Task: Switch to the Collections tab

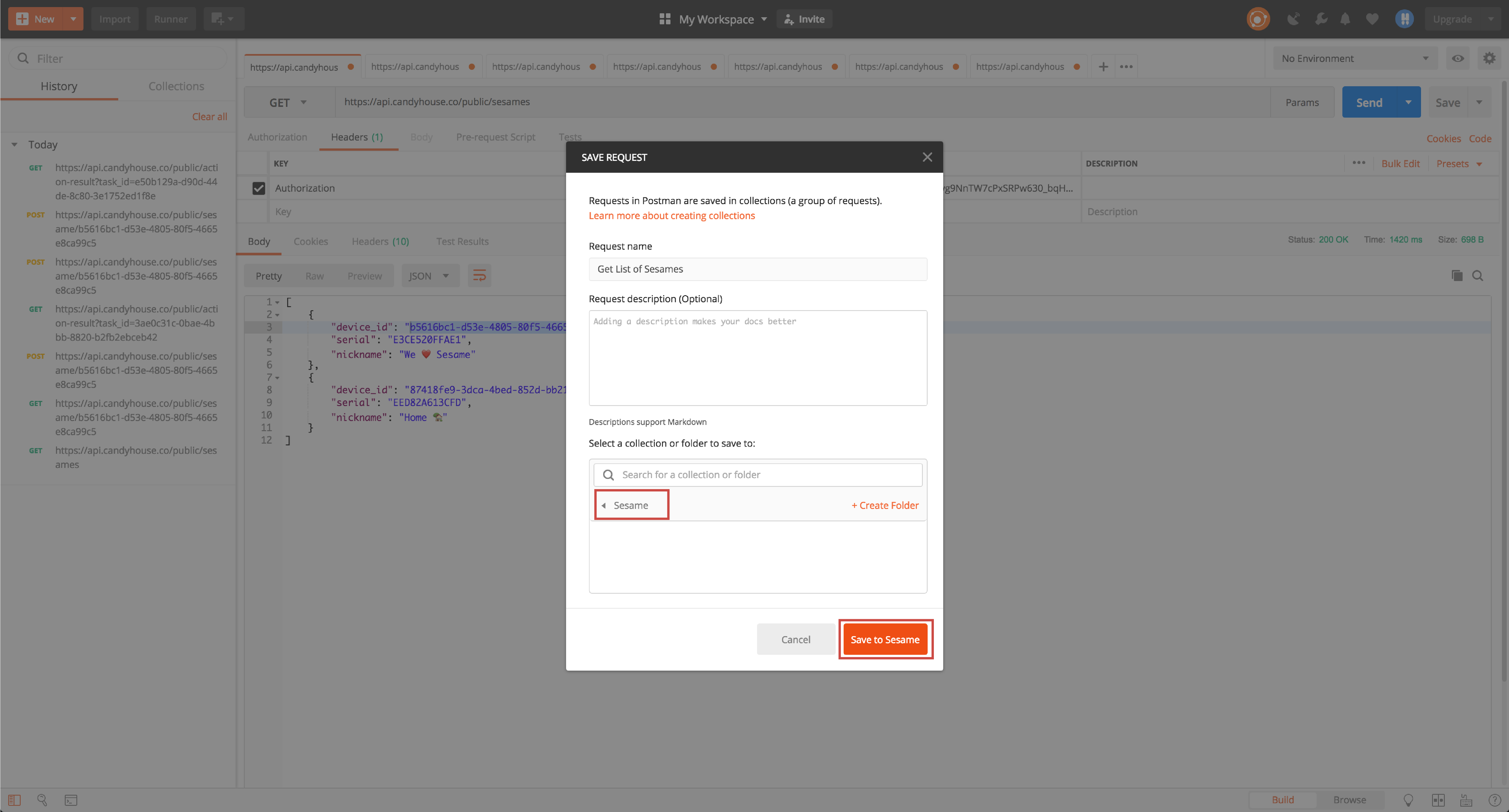Action: pyautogui.click(x=176, y=86)
